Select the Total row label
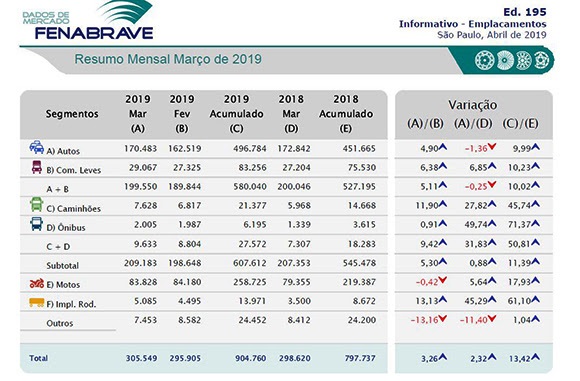 point(38,358)
